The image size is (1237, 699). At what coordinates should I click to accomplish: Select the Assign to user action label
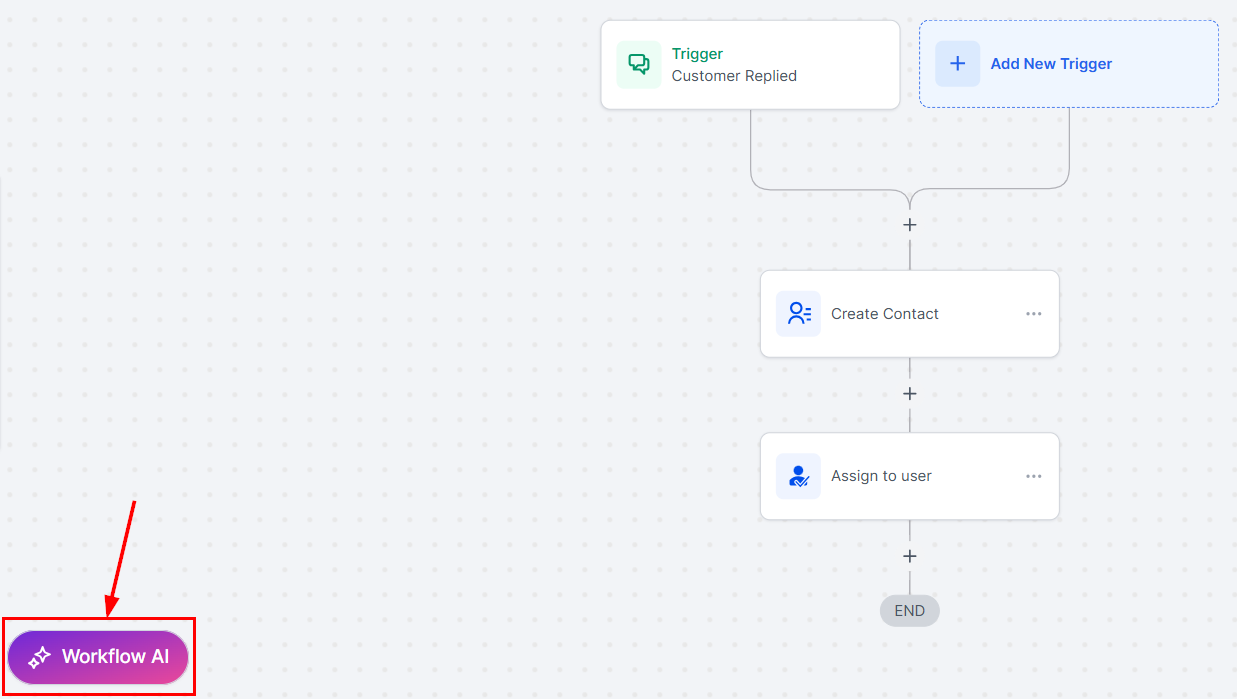[881, 476]
